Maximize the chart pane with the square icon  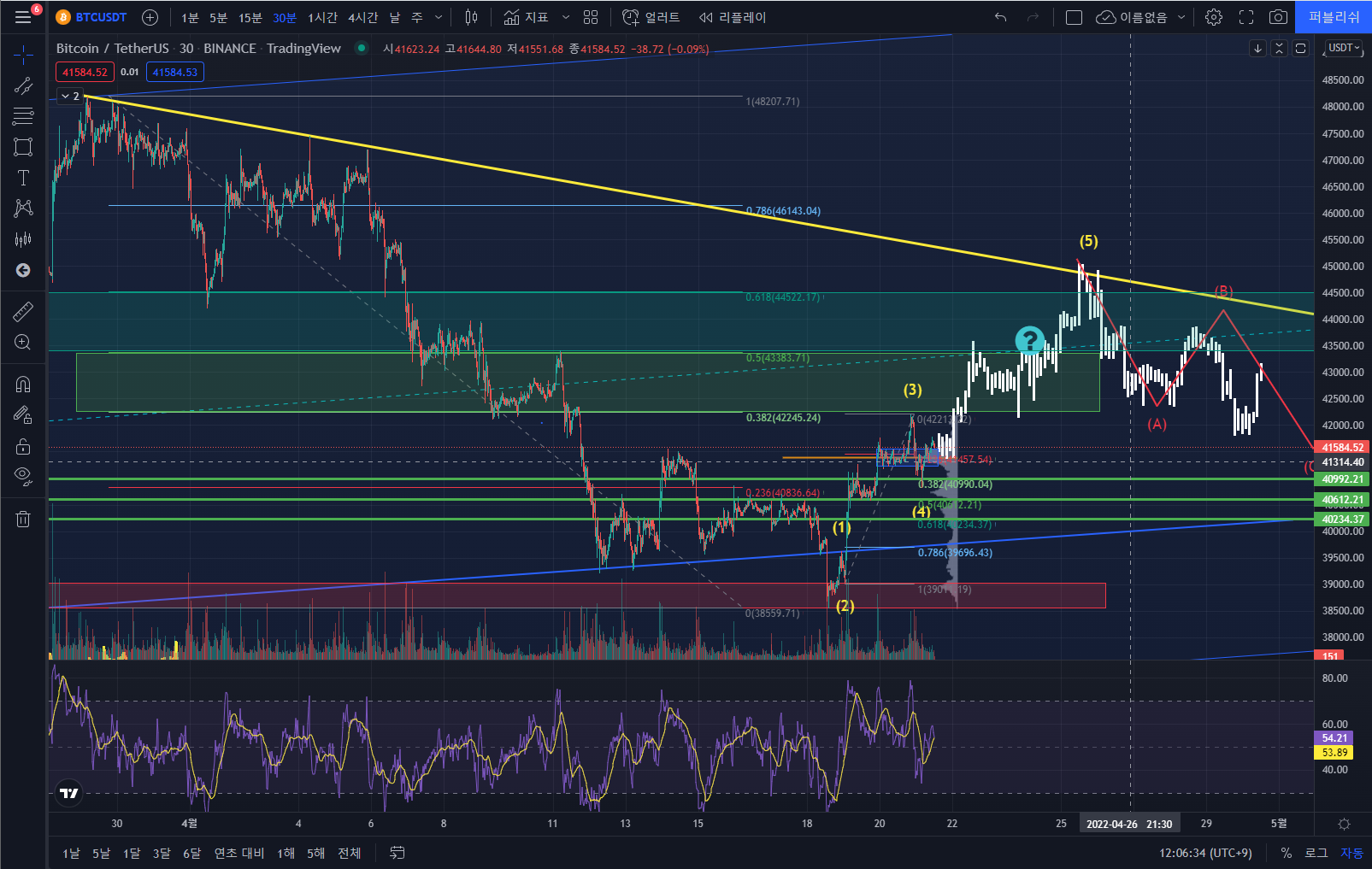[1300, 48]
